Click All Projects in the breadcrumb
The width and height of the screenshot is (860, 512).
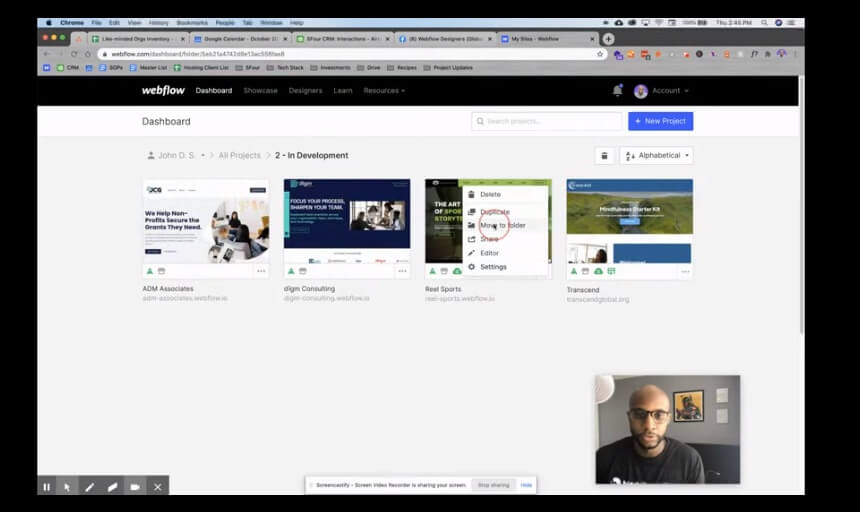pyautogui.click(x=240, y=156)
